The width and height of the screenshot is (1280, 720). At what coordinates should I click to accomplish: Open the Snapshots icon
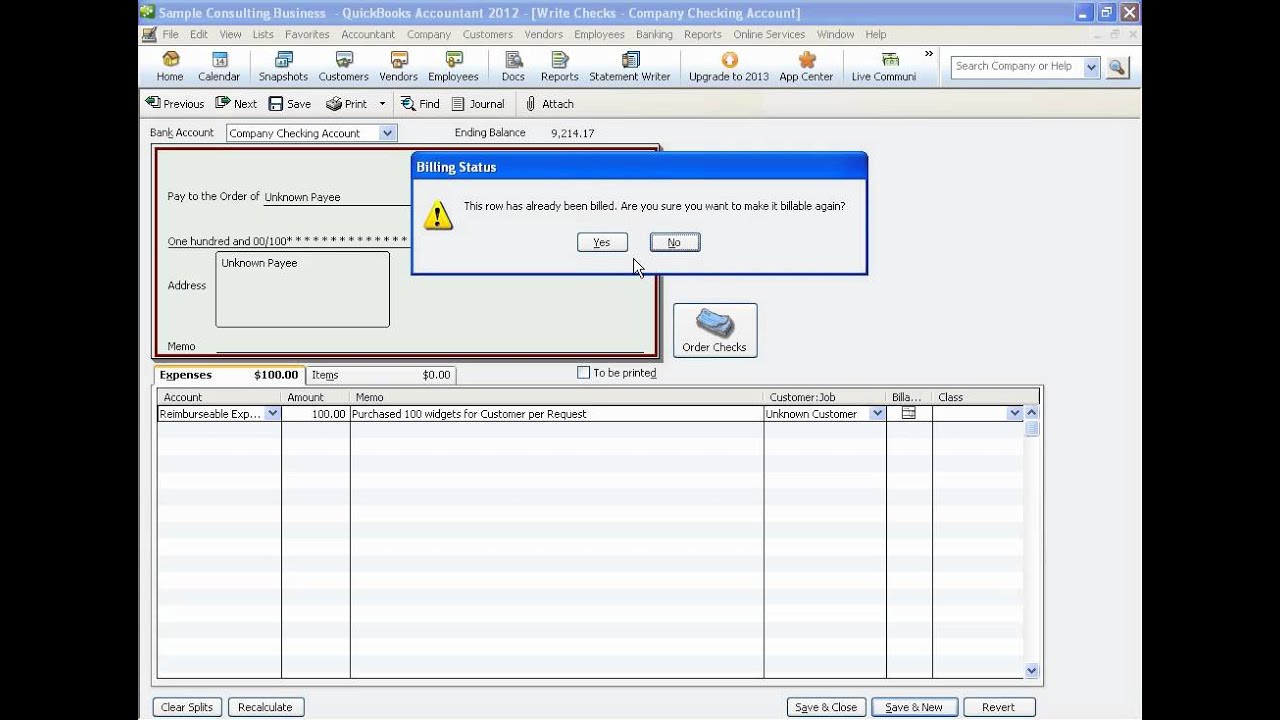point(283,66)
